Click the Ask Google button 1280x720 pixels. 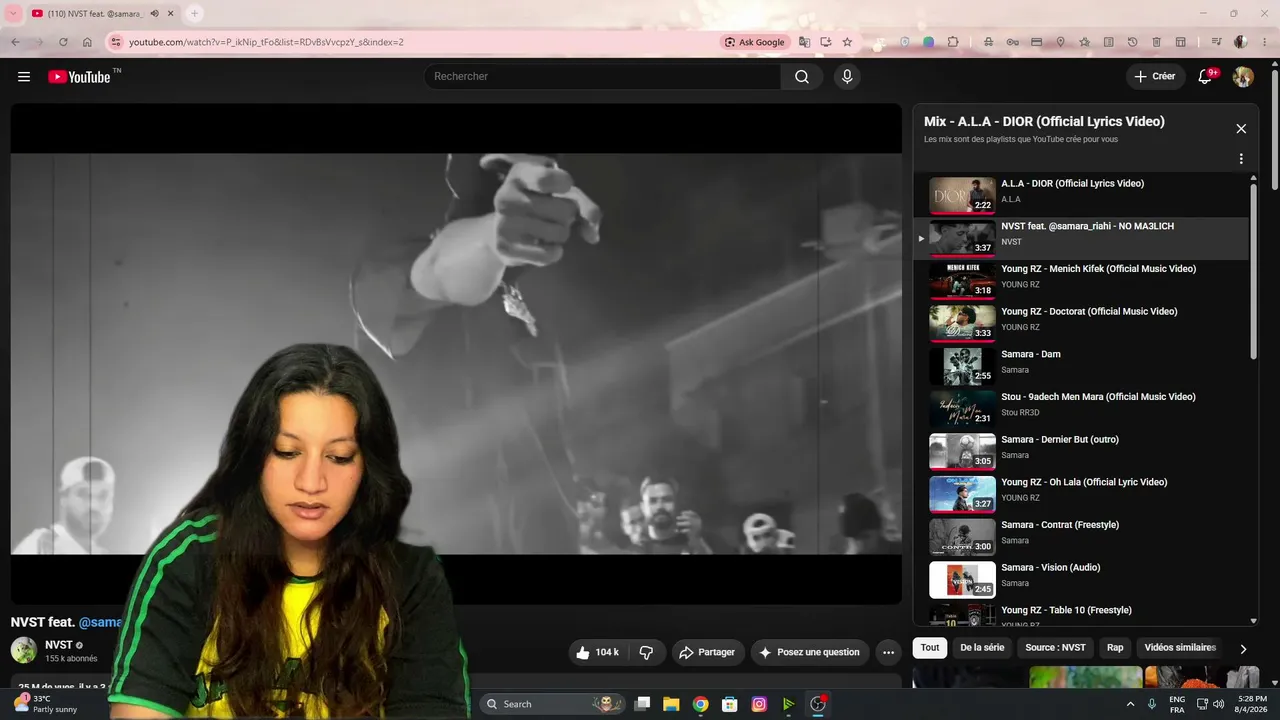755,42
